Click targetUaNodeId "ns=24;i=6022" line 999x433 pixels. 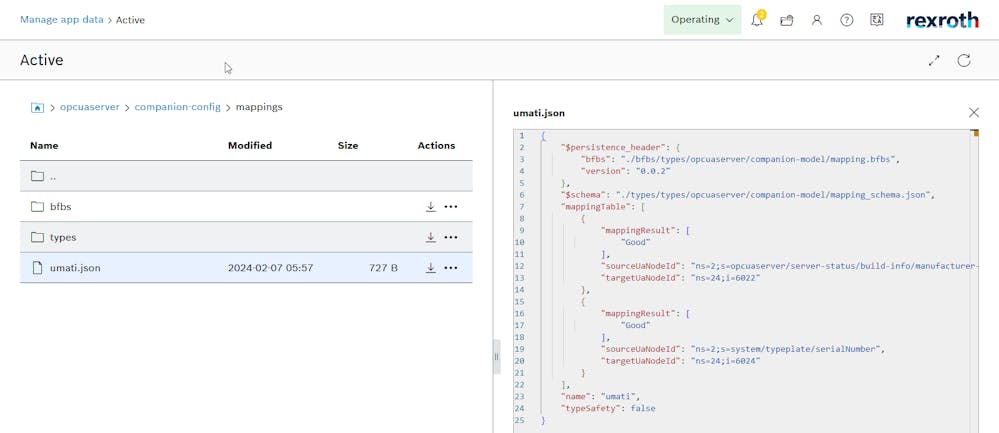point(680,278)
